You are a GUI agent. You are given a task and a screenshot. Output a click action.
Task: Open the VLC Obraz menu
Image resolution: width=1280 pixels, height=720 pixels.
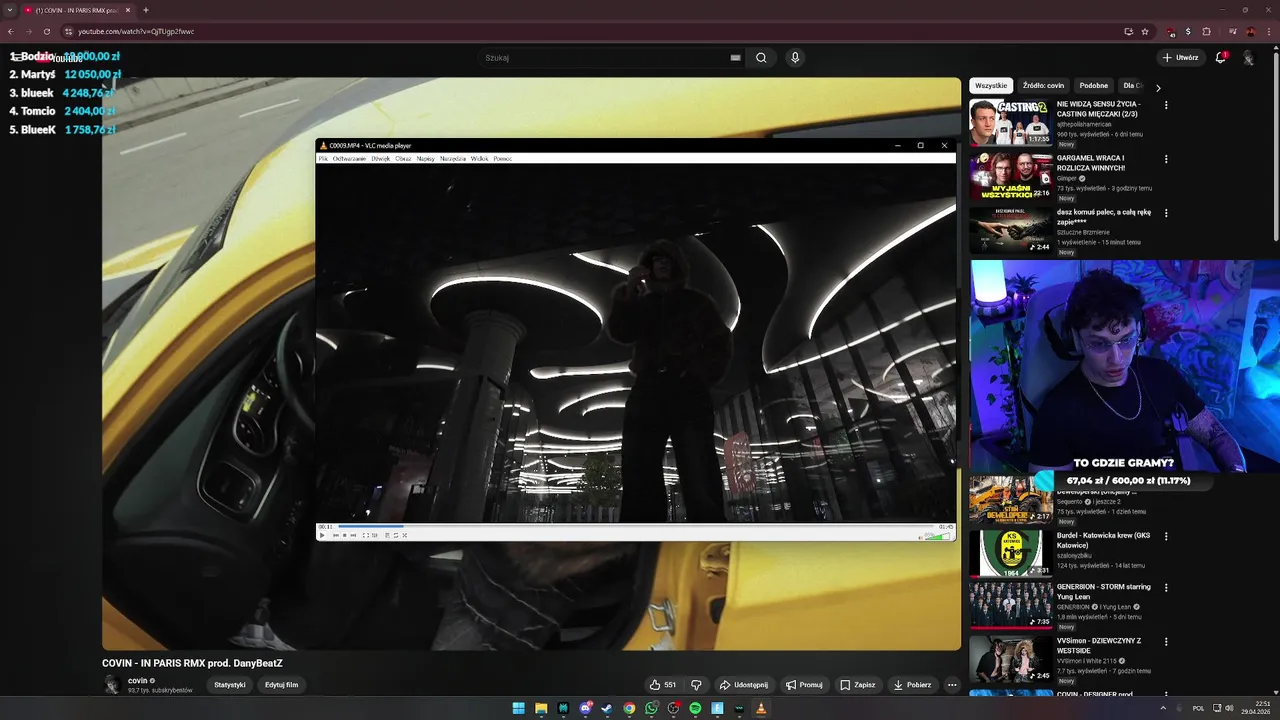coord(403,158)
